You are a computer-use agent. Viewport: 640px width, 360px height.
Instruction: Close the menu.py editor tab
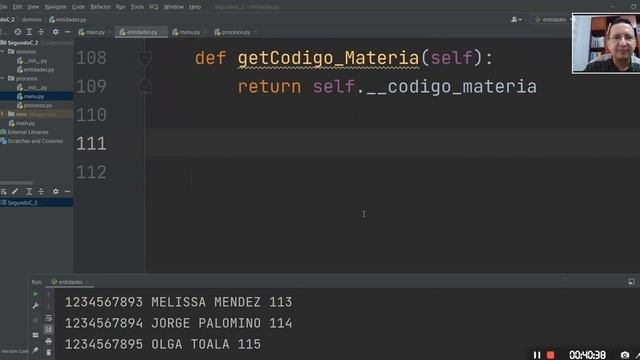(205, 32)
